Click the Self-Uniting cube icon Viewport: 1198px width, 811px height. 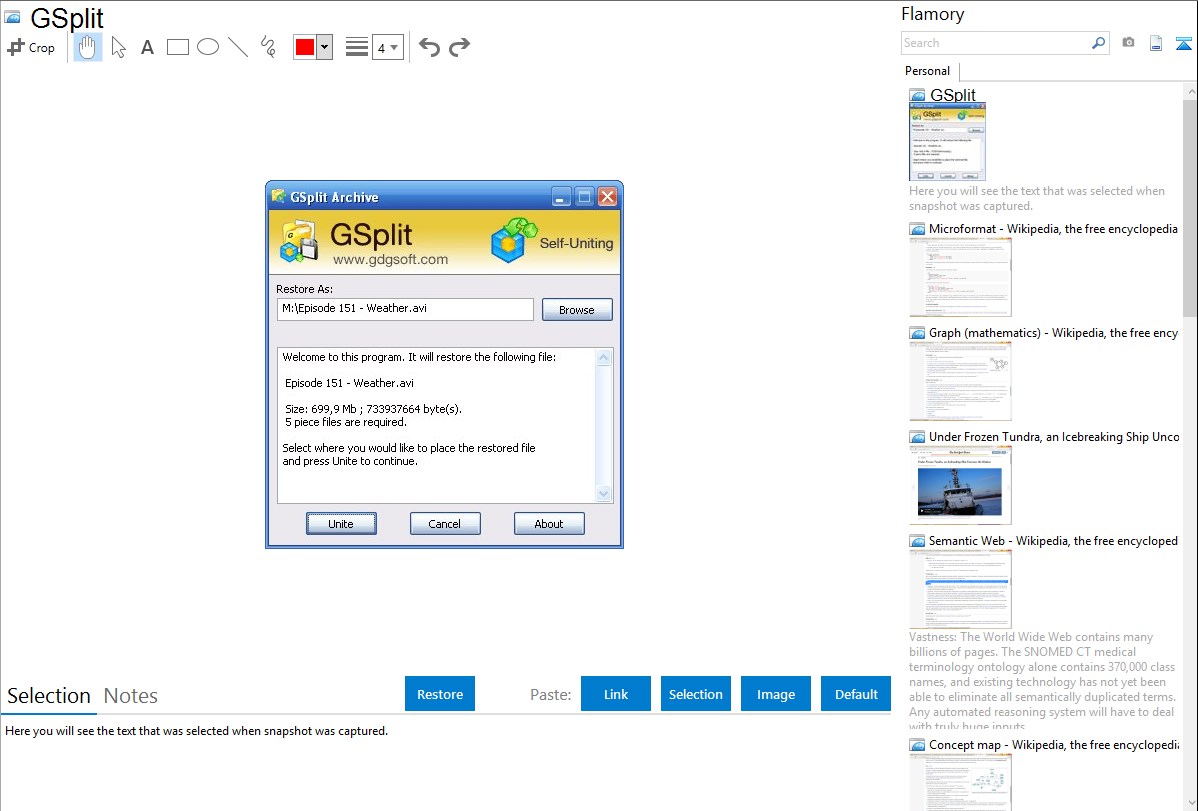tap(513, 239)
